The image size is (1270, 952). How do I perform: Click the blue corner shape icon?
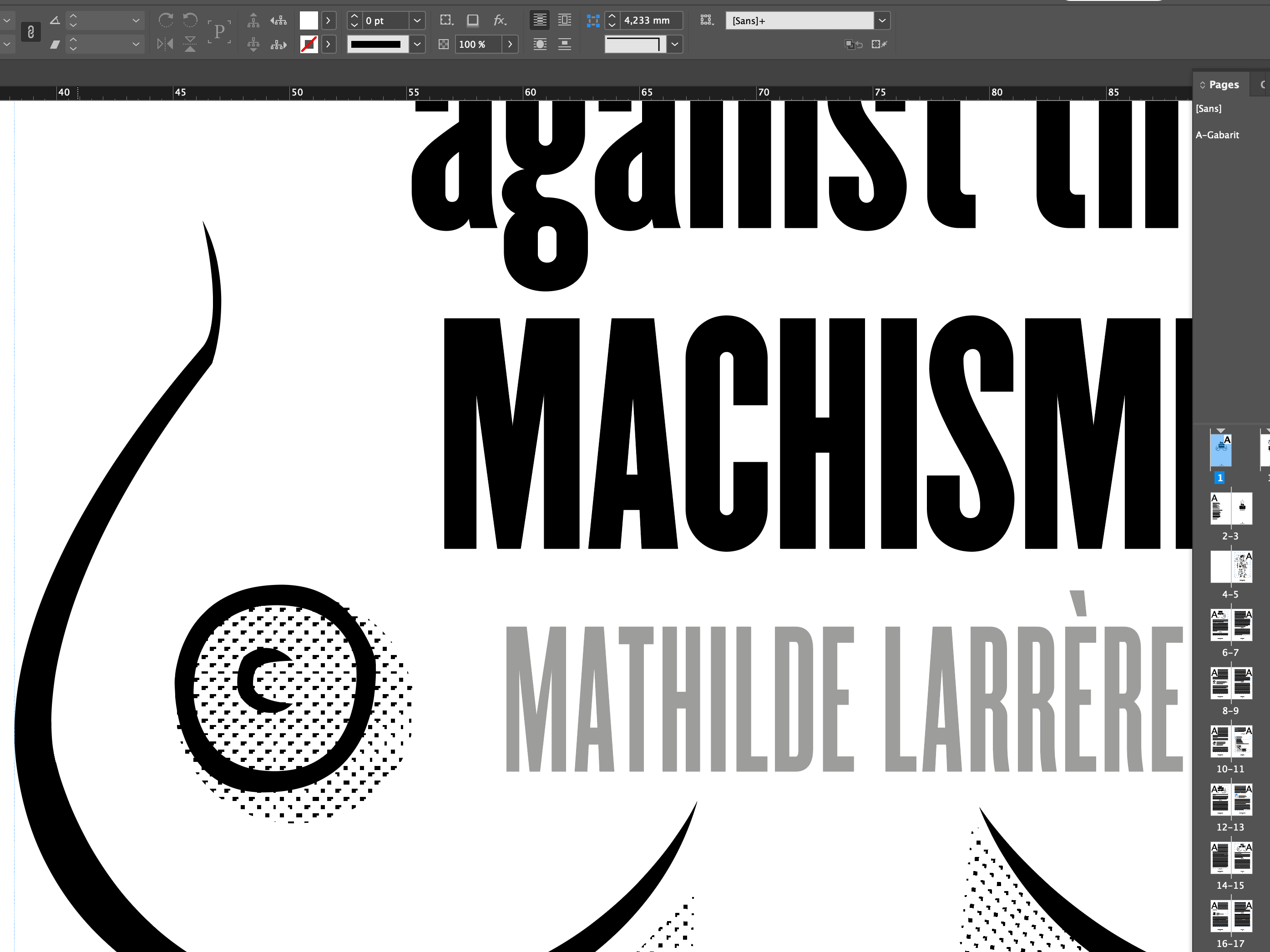(x=593, y=21)
